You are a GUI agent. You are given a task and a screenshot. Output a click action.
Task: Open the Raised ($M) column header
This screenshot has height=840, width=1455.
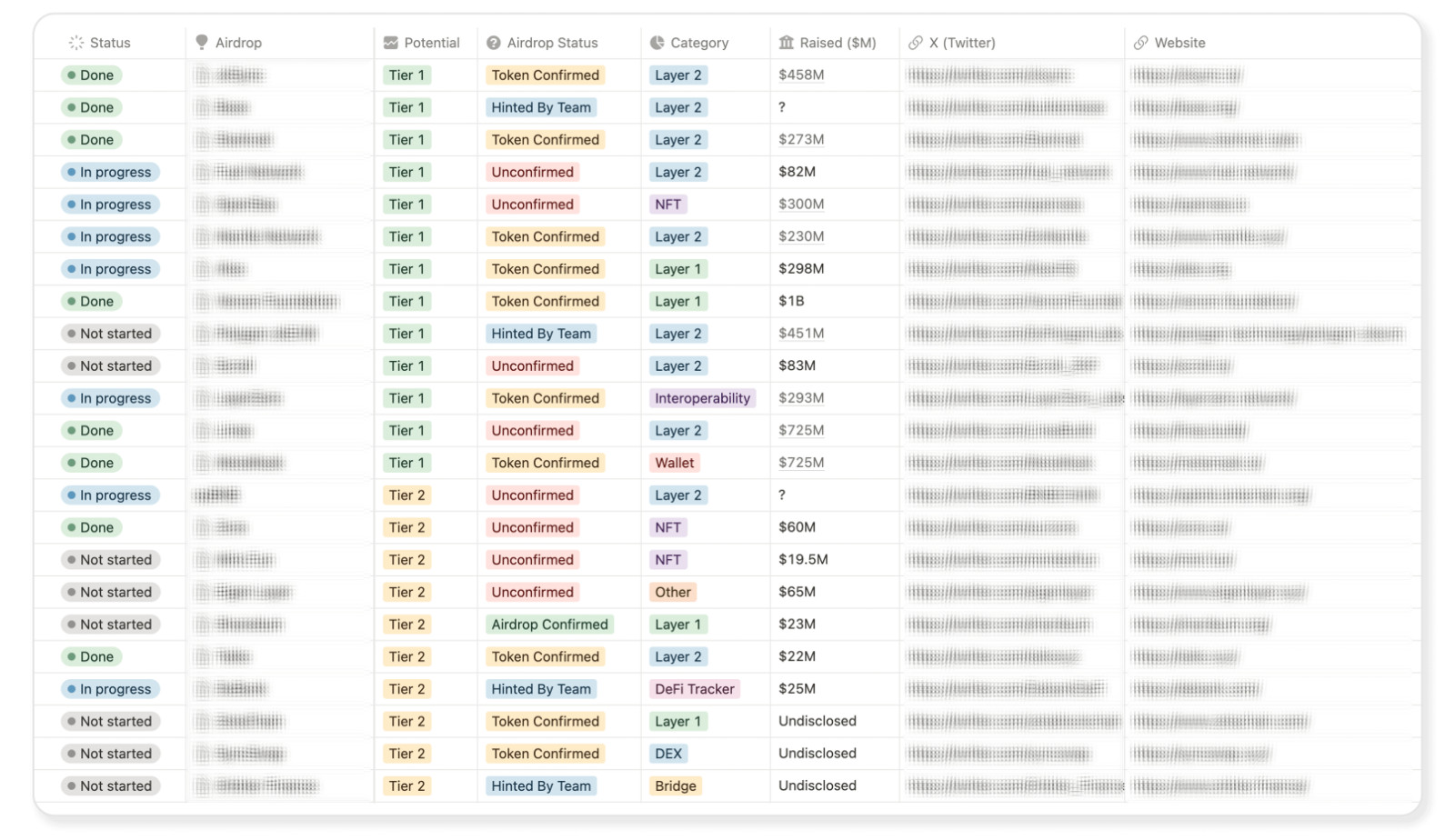pos(835,43)
